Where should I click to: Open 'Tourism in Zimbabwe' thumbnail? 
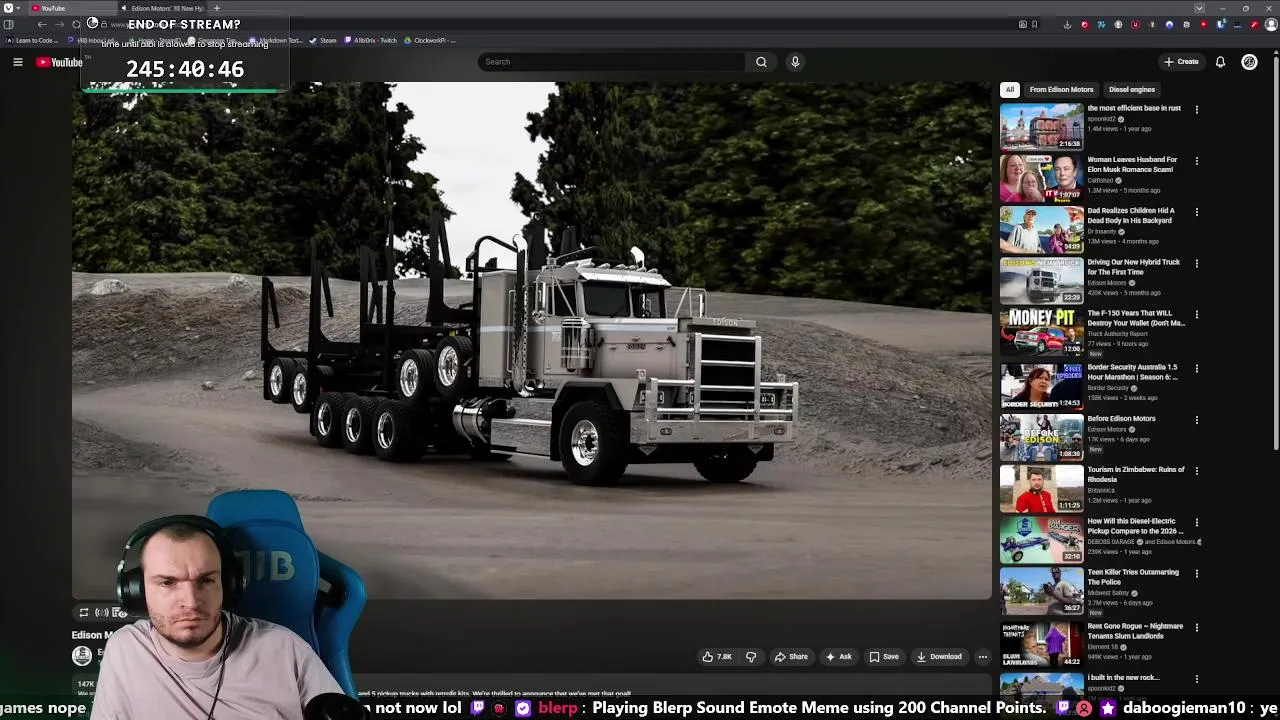[1041, 488]
